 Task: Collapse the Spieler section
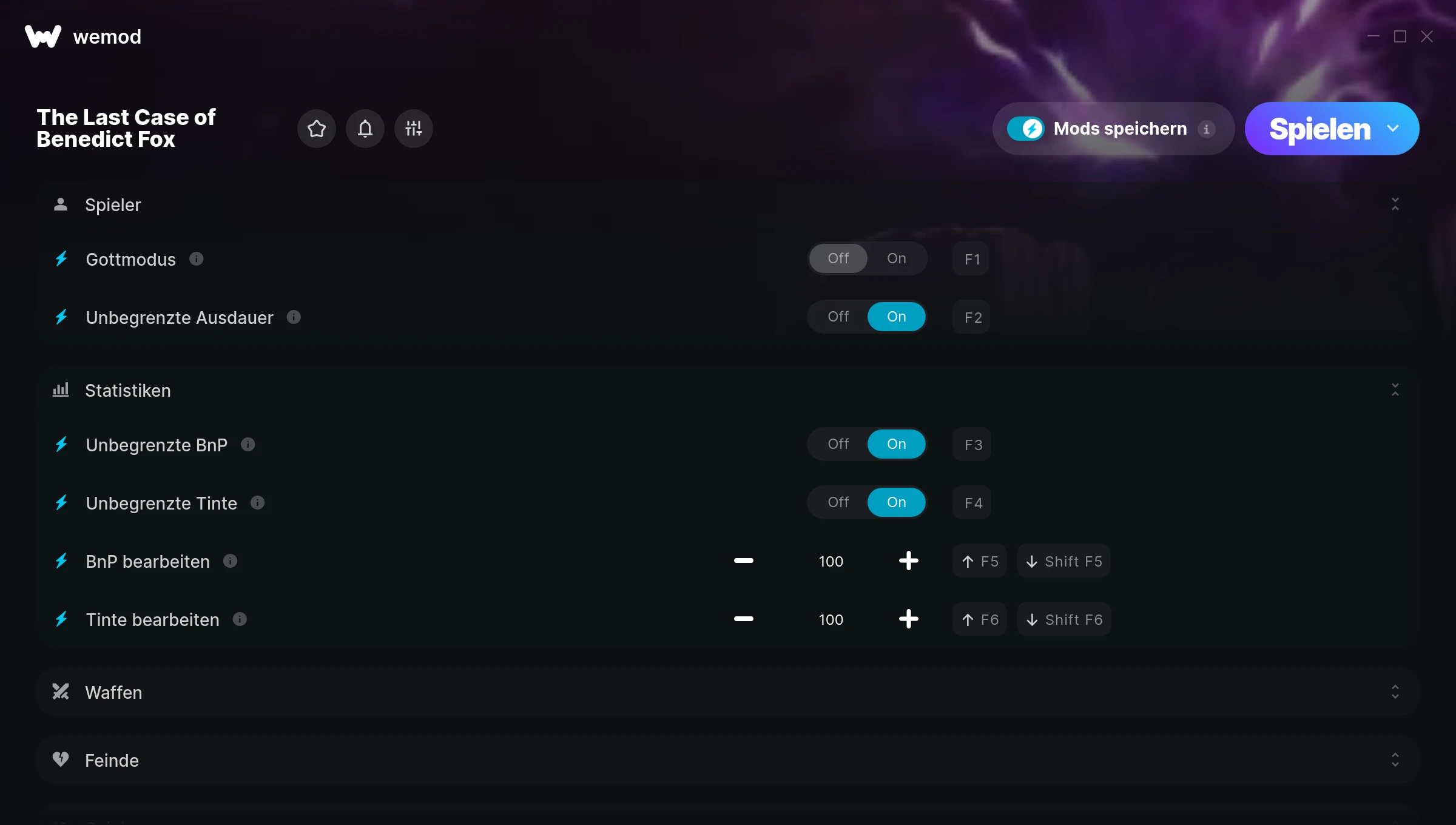(x=1395, y=204)
